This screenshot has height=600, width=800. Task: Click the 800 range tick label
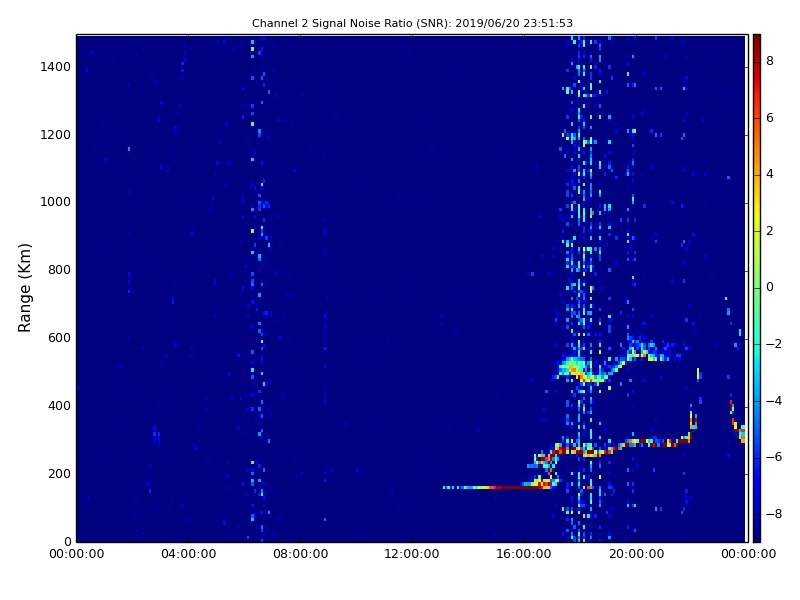pos(60,270)
